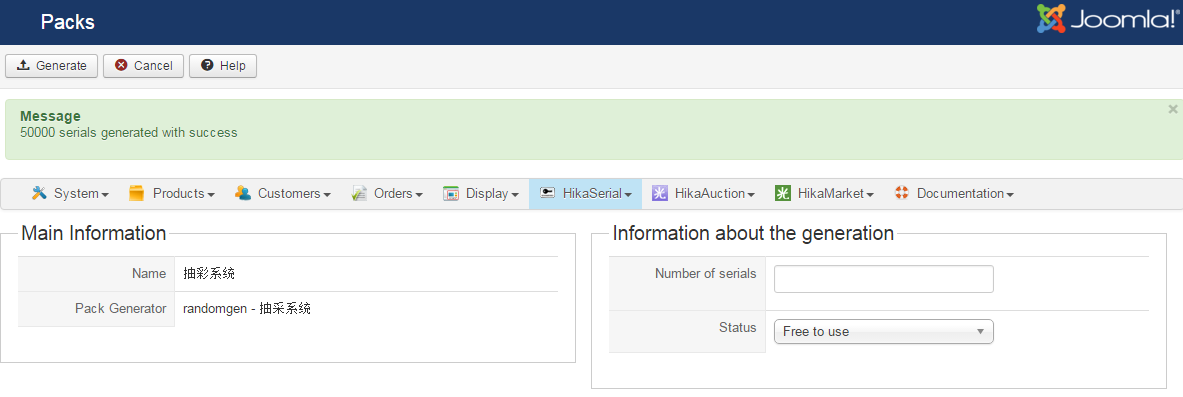Click the 'randomgen - 抽采系统' generator value

coord(247,309)
